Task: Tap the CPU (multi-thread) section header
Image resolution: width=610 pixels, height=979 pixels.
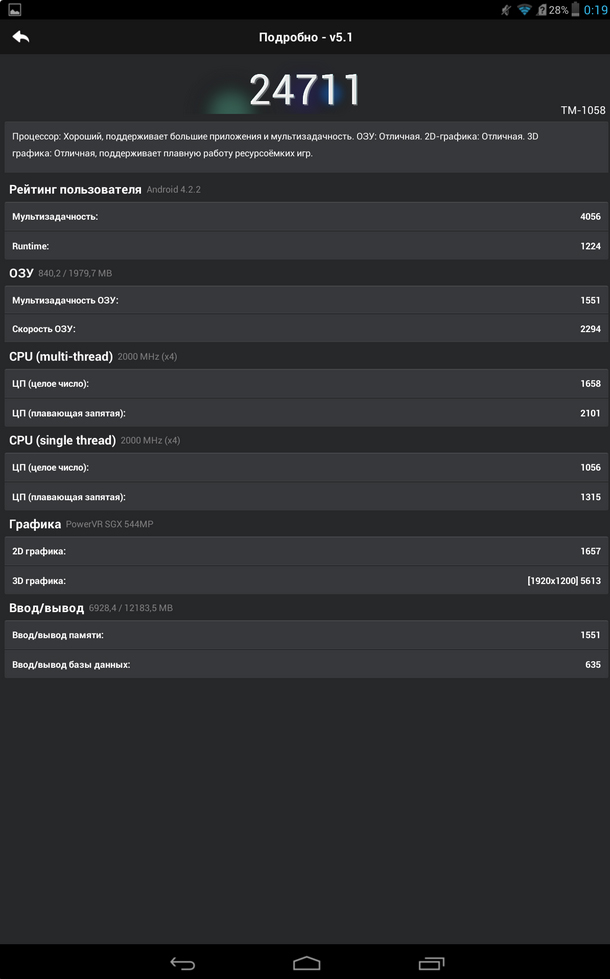Action: click(60, 356)
